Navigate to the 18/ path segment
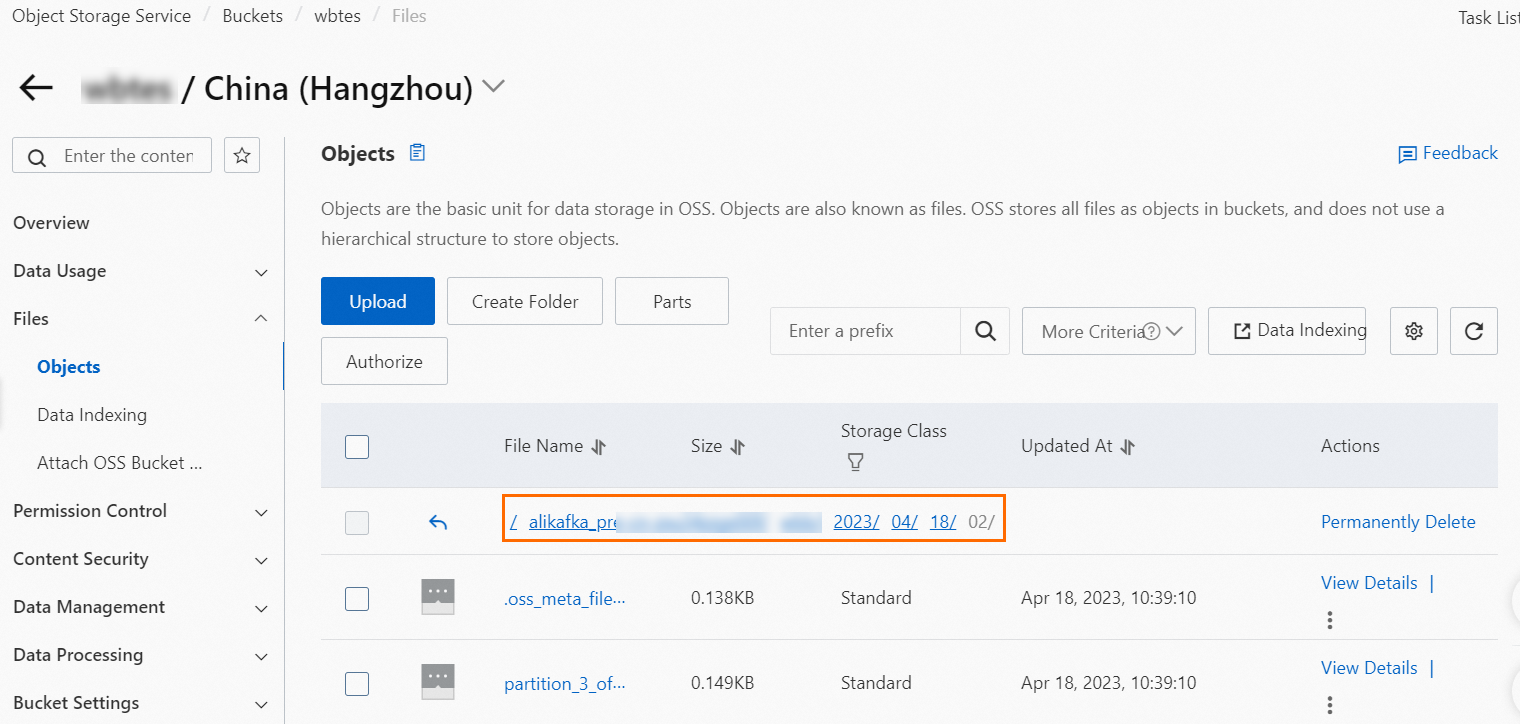 coord(943,521)
